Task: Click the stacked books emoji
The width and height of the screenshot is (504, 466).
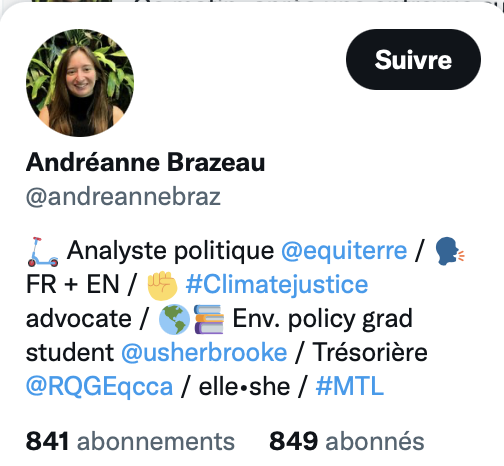Action: point(209,319)
